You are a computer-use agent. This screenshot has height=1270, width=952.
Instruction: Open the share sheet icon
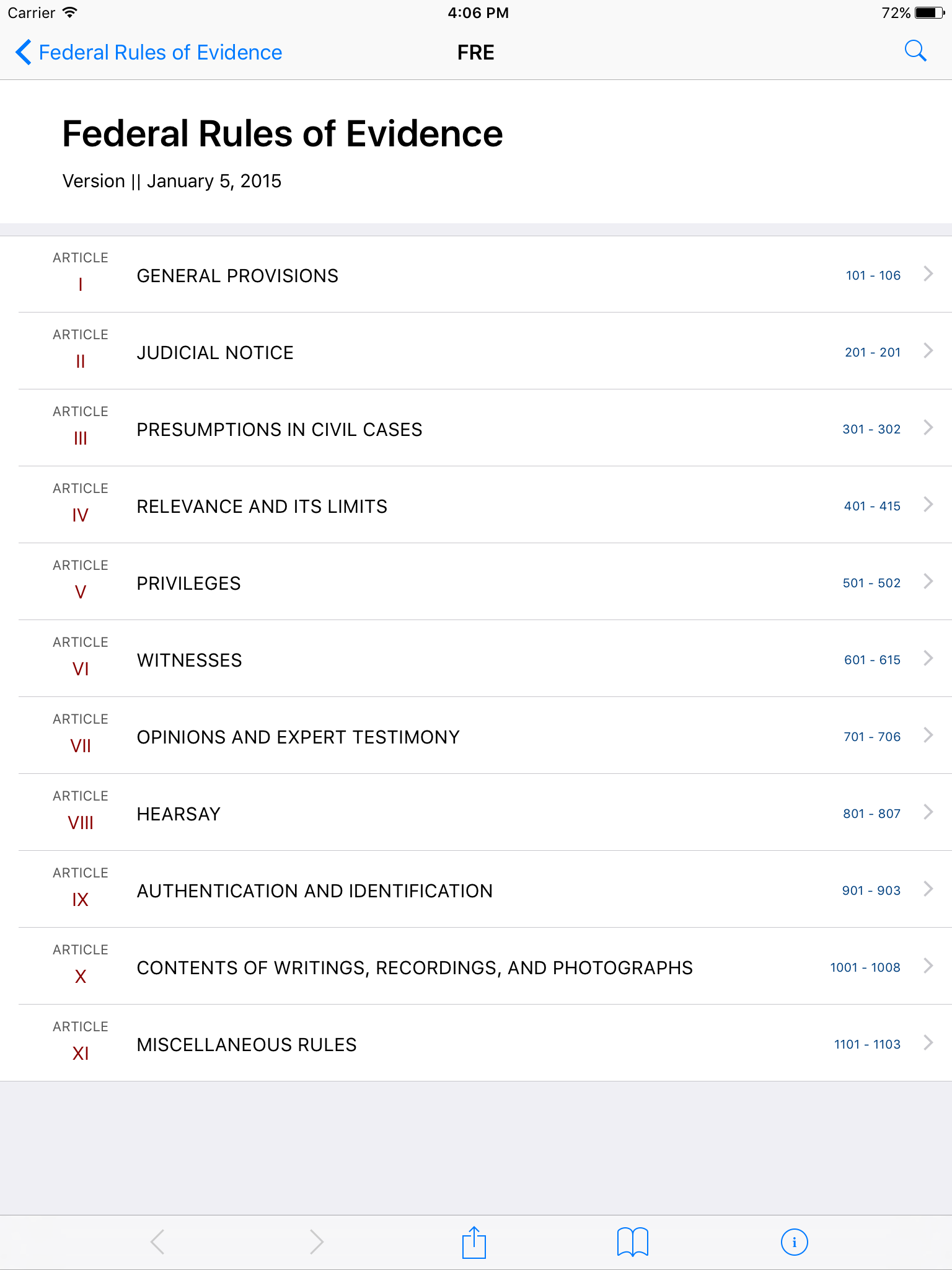tap(474, 1242)
